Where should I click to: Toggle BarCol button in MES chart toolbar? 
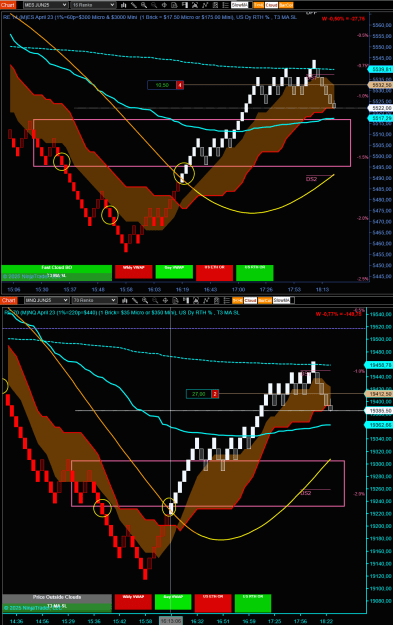pos(286,5)
